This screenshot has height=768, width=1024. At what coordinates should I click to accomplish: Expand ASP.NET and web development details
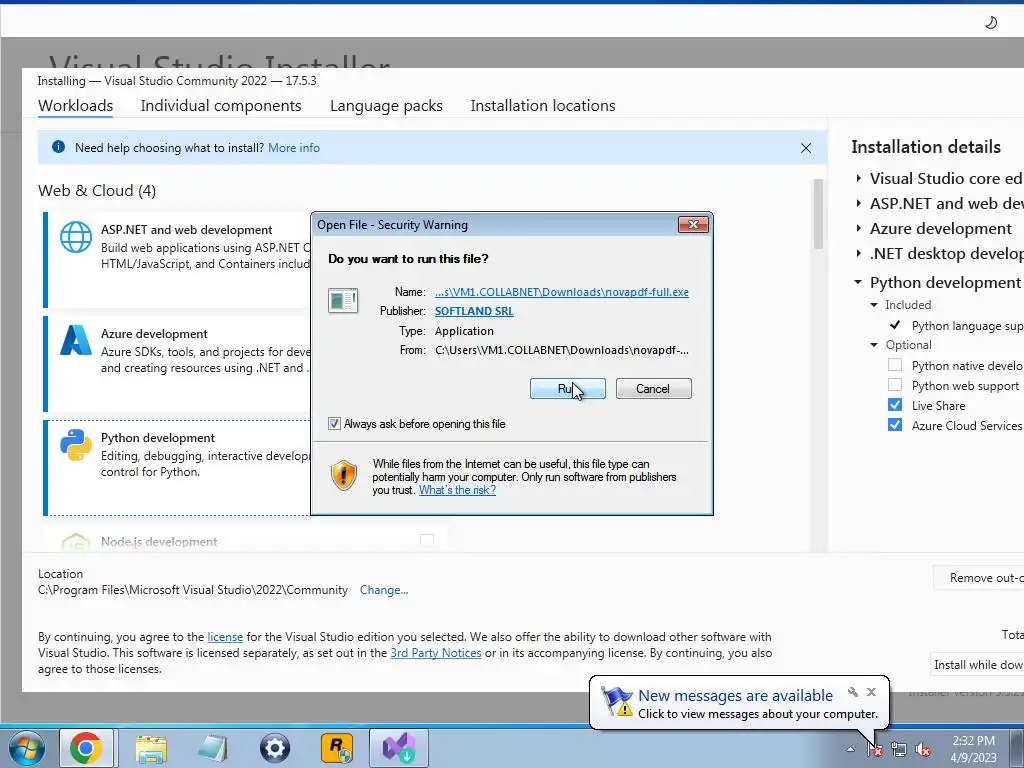coord(858,204)
